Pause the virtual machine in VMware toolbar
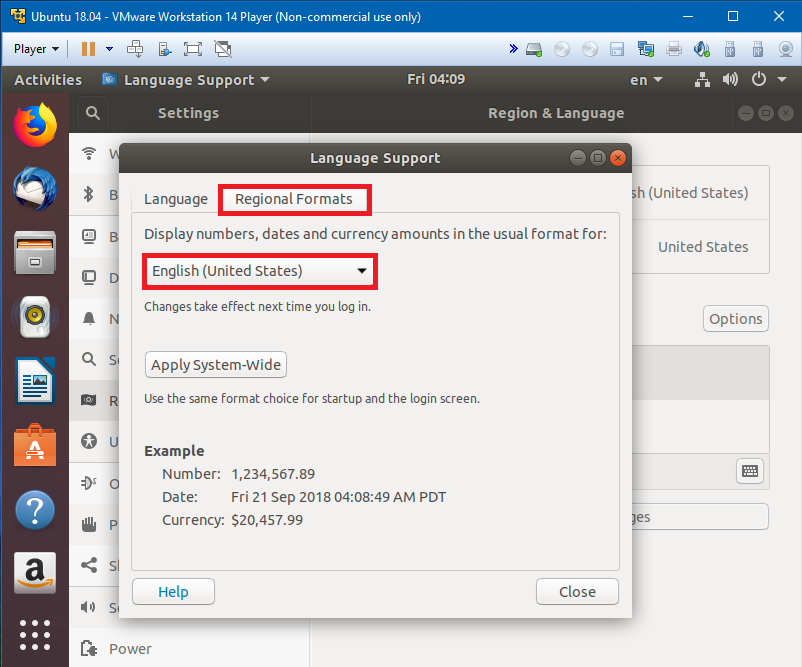Image resolution: width=802 pixels, height=667 pixels. [88, 48]
